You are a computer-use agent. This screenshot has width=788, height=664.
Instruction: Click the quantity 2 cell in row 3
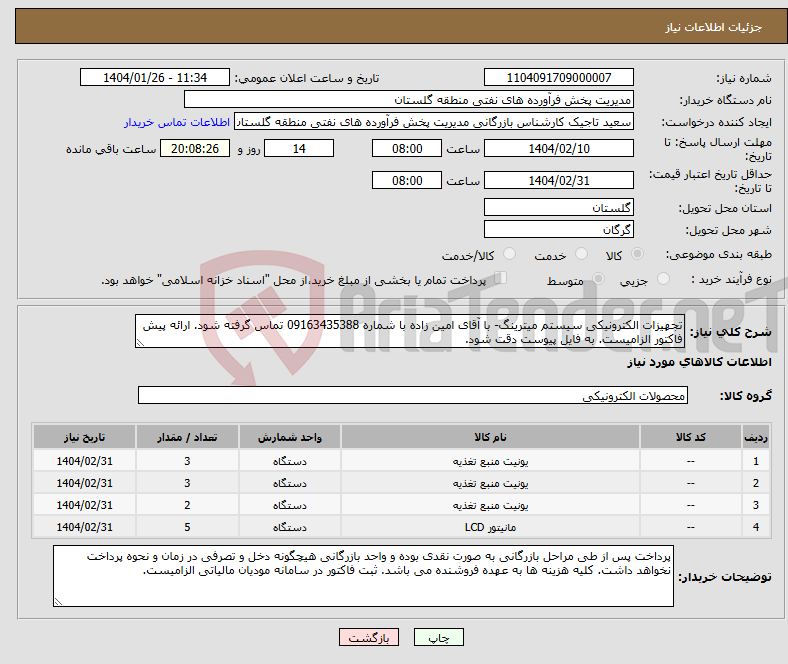pyautogui.click(x=187, y=505)
